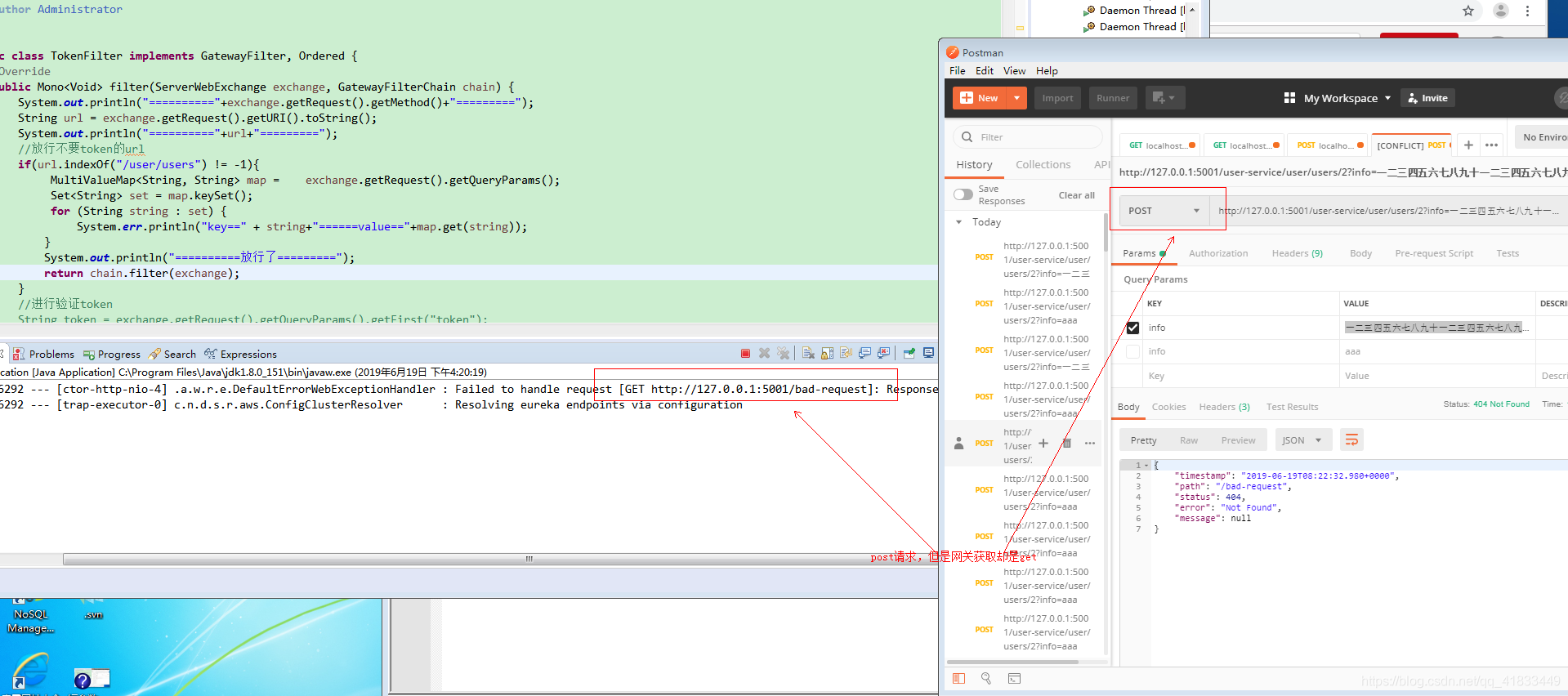Image resolution: width=1568 pixels, height=696 pixels.
Task: Click the Invite button
Action: [x=1427, y=98]
